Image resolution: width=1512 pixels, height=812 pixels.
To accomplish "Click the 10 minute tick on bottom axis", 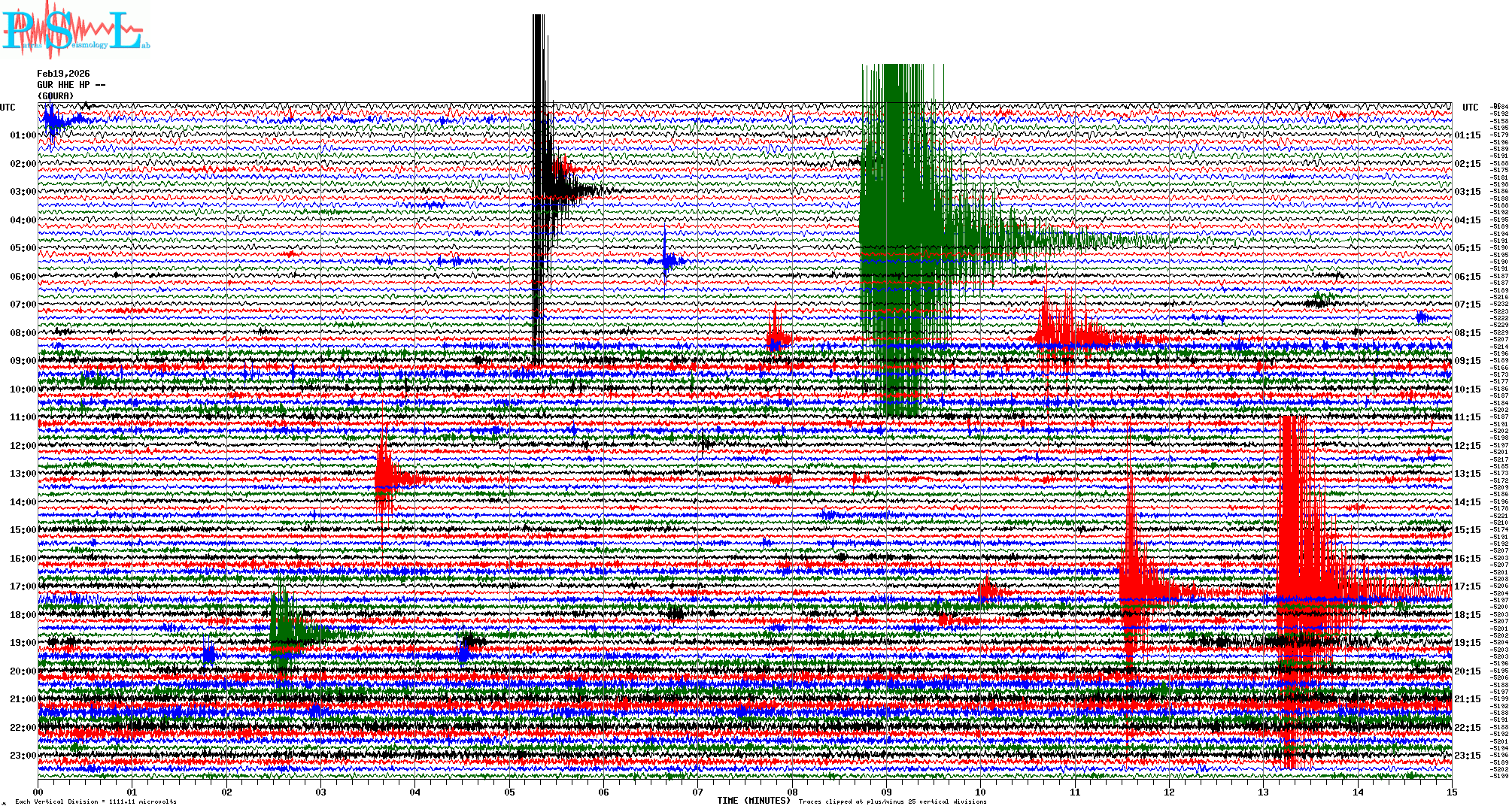I will click(x=980, y=792).
